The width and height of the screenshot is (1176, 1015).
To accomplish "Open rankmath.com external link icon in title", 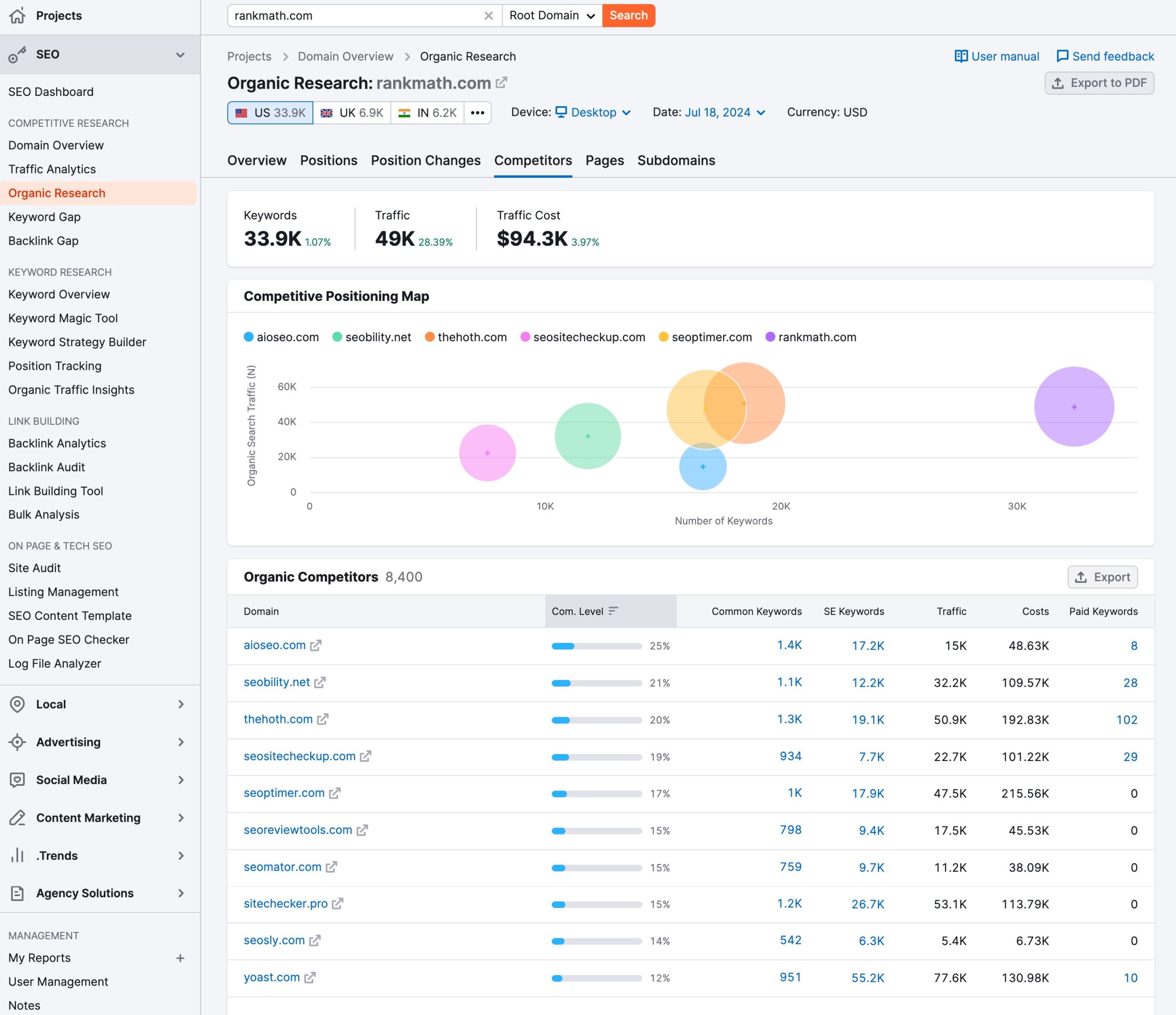I will (x=501, y=83).
